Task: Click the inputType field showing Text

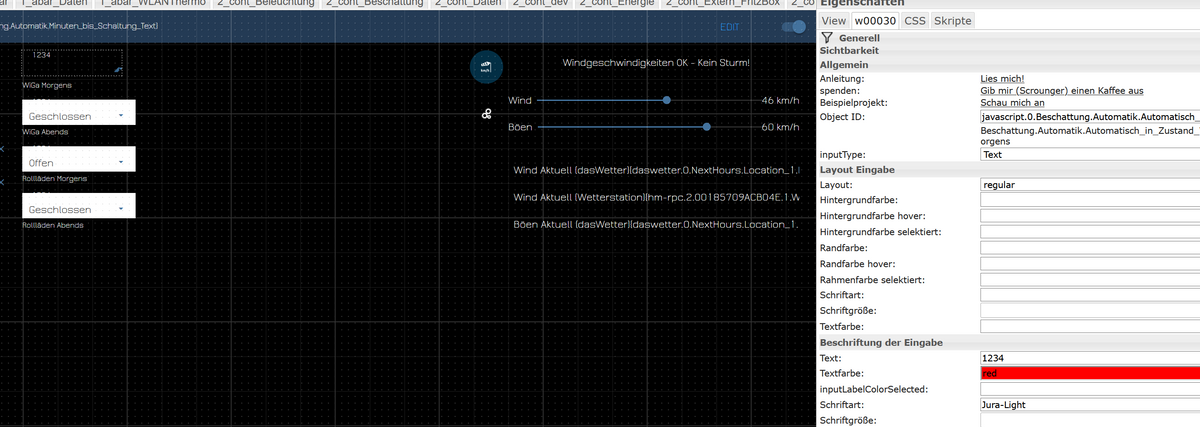Action: pos(1090,155)
